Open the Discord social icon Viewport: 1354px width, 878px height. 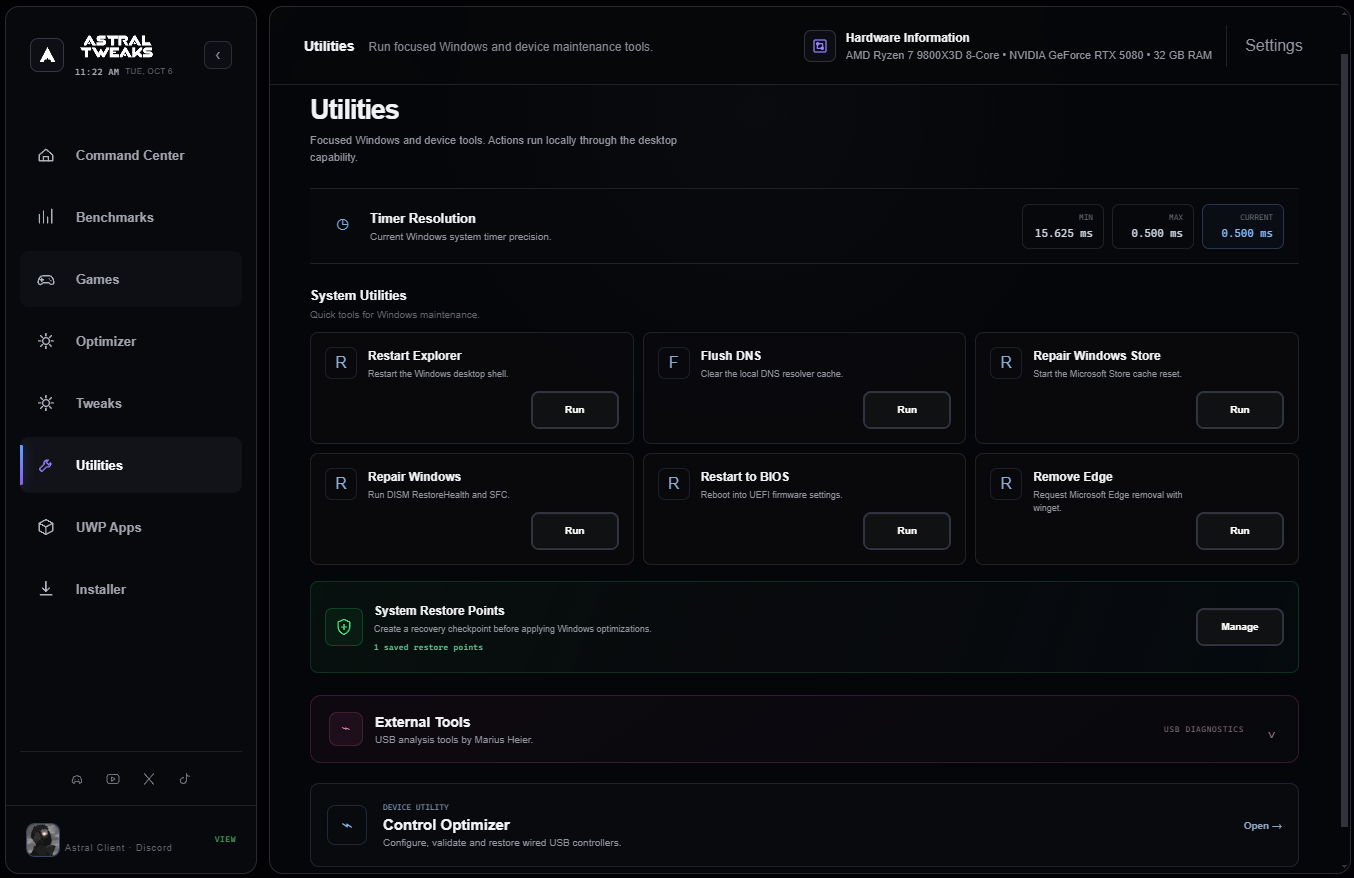[x=77, y=779]
